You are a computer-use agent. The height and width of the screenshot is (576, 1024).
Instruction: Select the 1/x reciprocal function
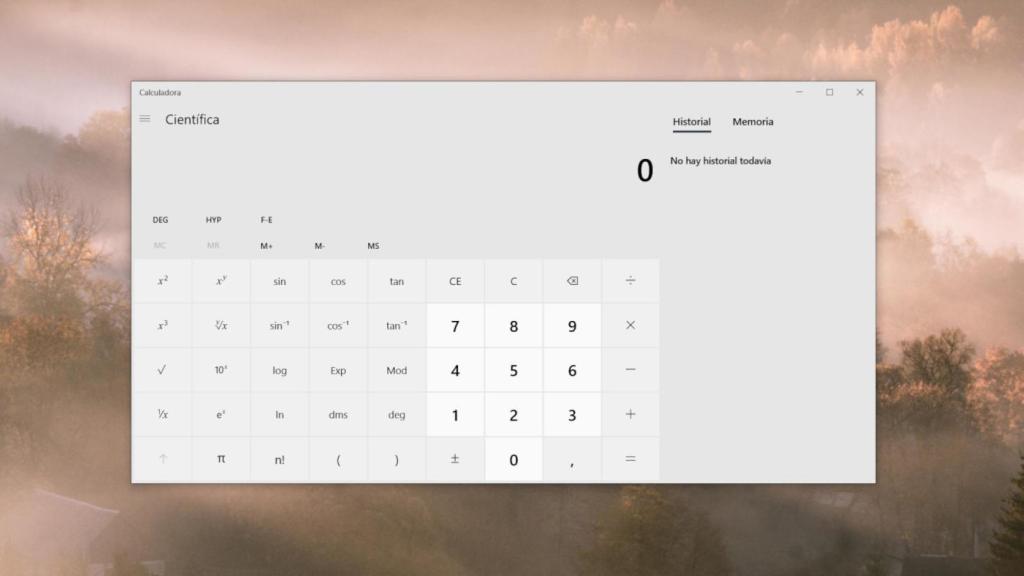(x=162, y=414)
